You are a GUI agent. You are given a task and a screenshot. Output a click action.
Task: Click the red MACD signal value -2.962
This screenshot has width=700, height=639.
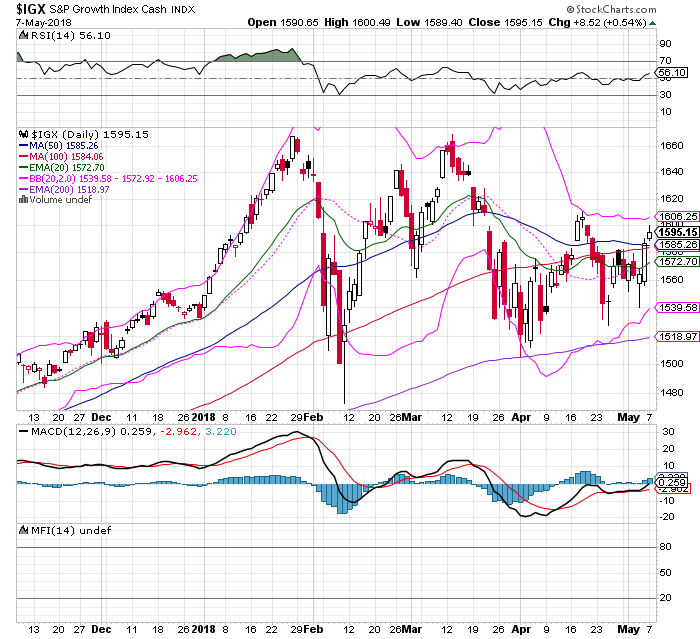tap(179, 432)
